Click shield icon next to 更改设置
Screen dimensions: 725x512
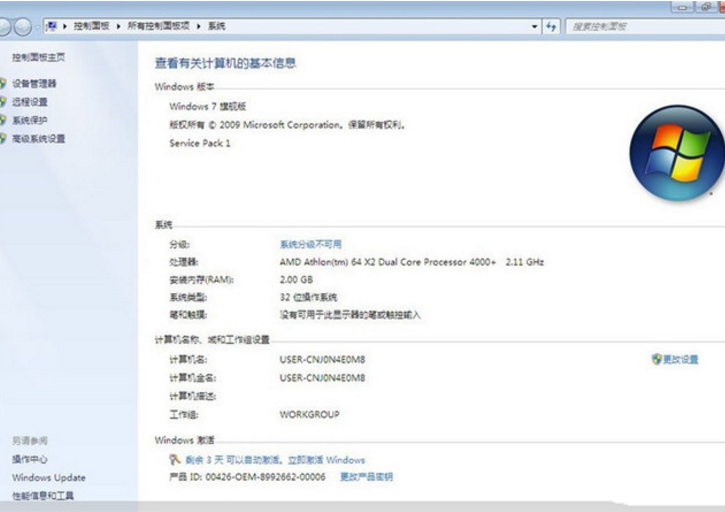[657, 359]
